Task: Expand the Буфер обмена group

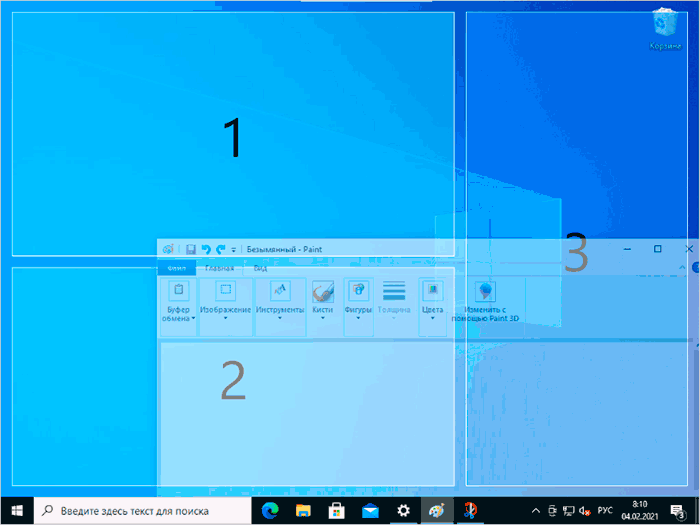Action: click(x=179, y=307)
